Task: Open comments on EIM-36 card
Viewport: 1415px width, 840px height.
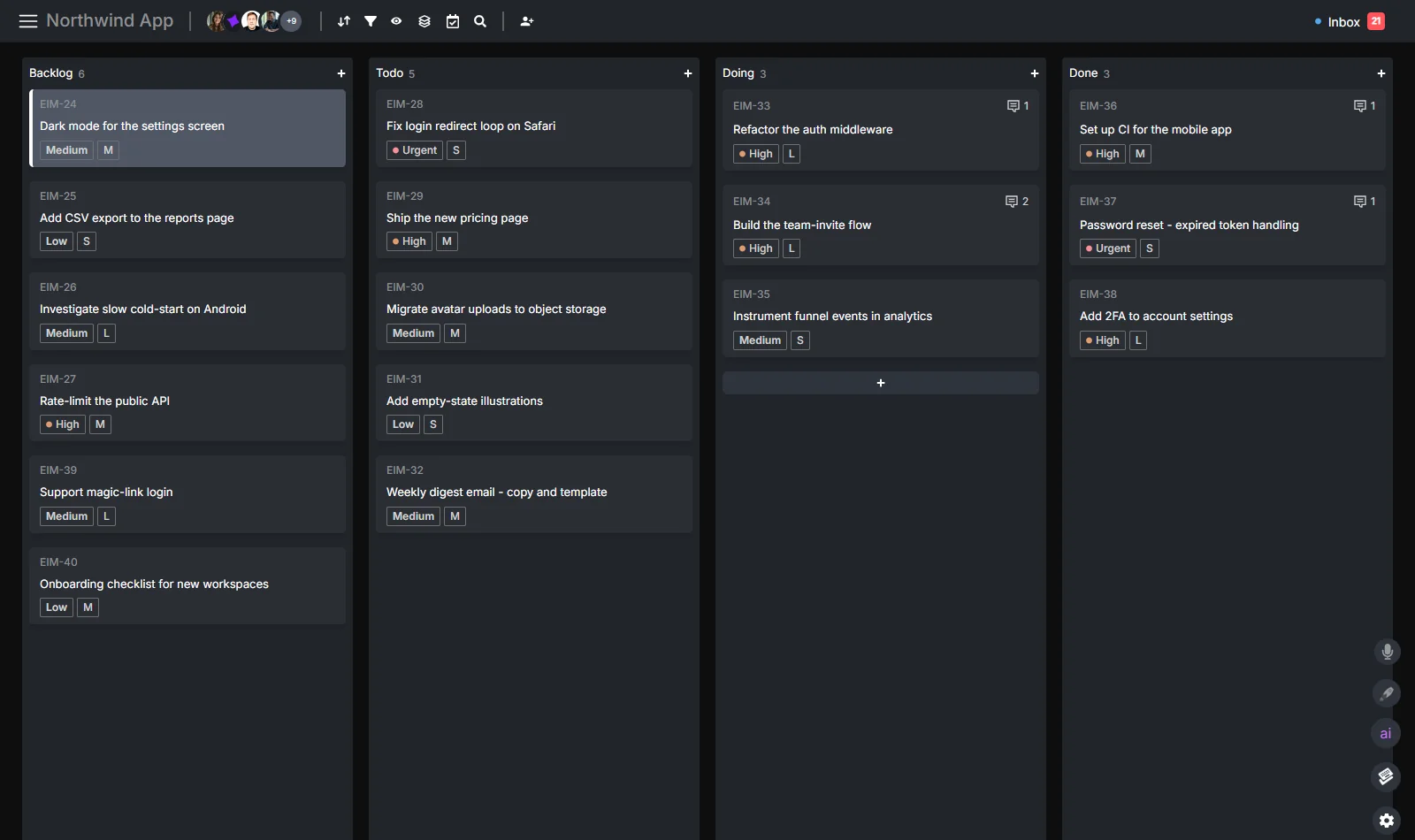Action: pos(1365,106)
